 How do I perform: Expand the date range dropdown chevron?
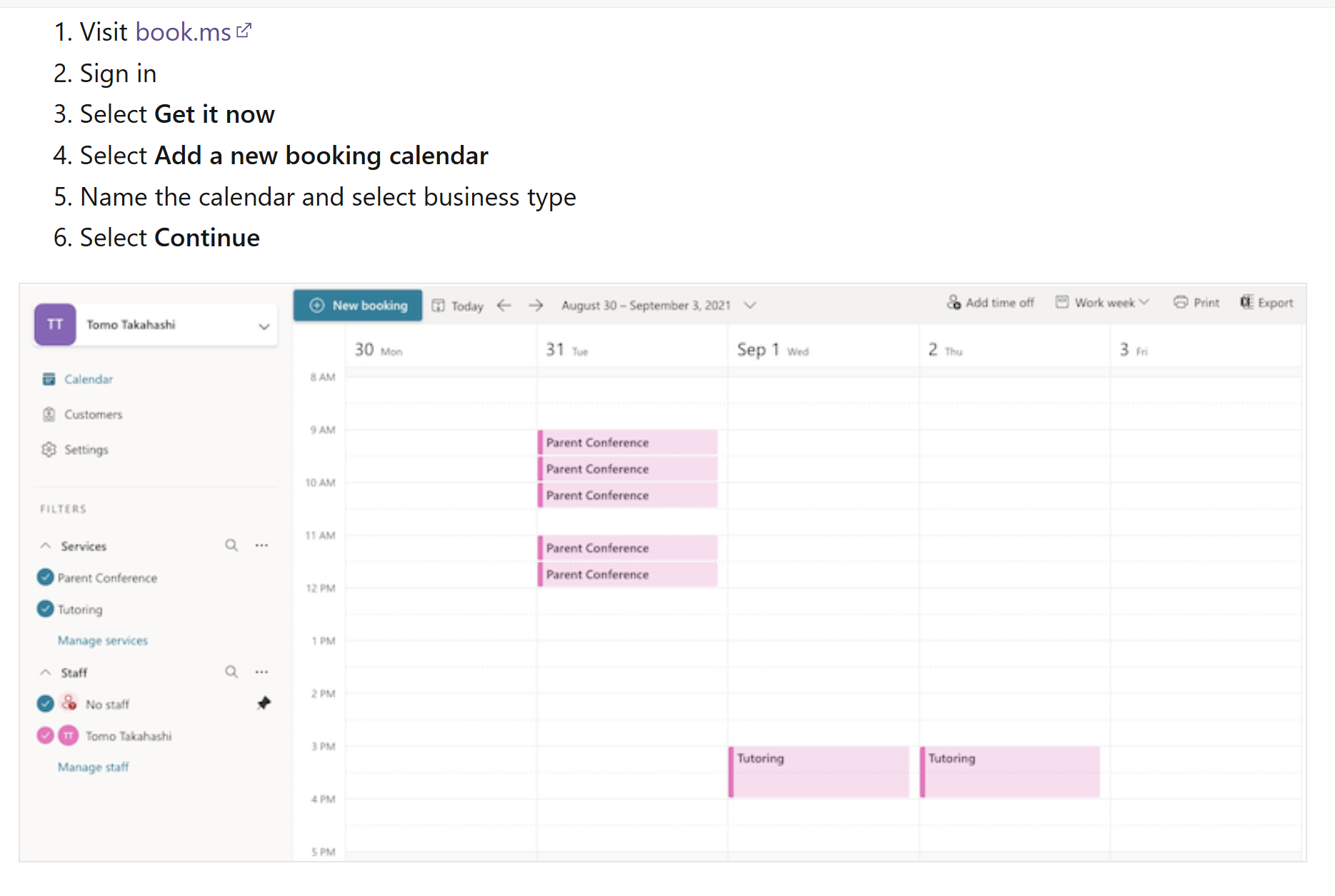point(750,306)
